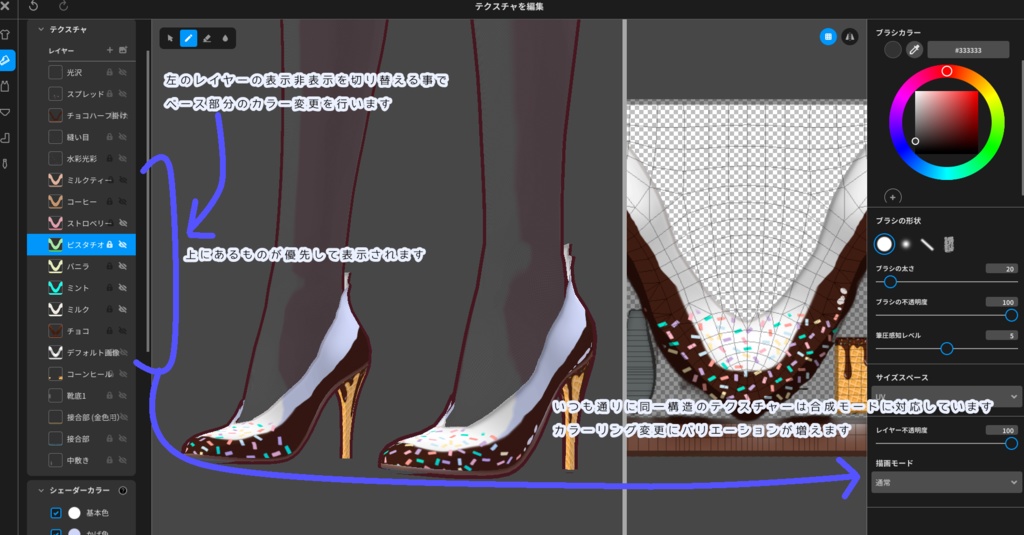Add a color to palette with the plus button

[893, 197]
